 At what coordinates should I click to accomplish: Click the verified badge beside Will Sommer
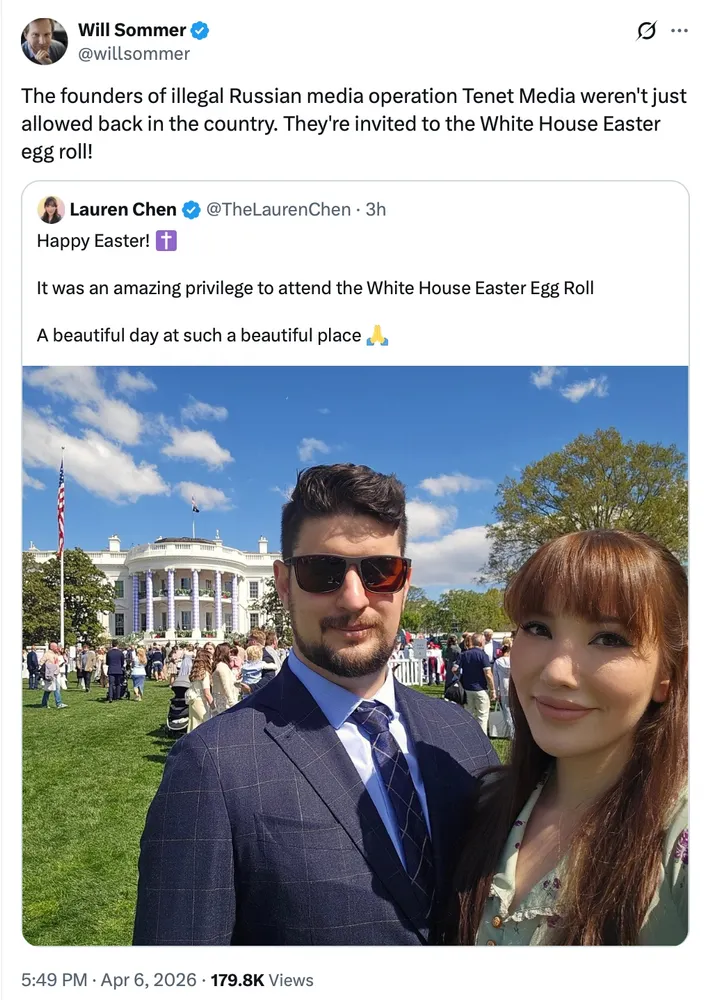pyautogui.click(x=200, y=30)
